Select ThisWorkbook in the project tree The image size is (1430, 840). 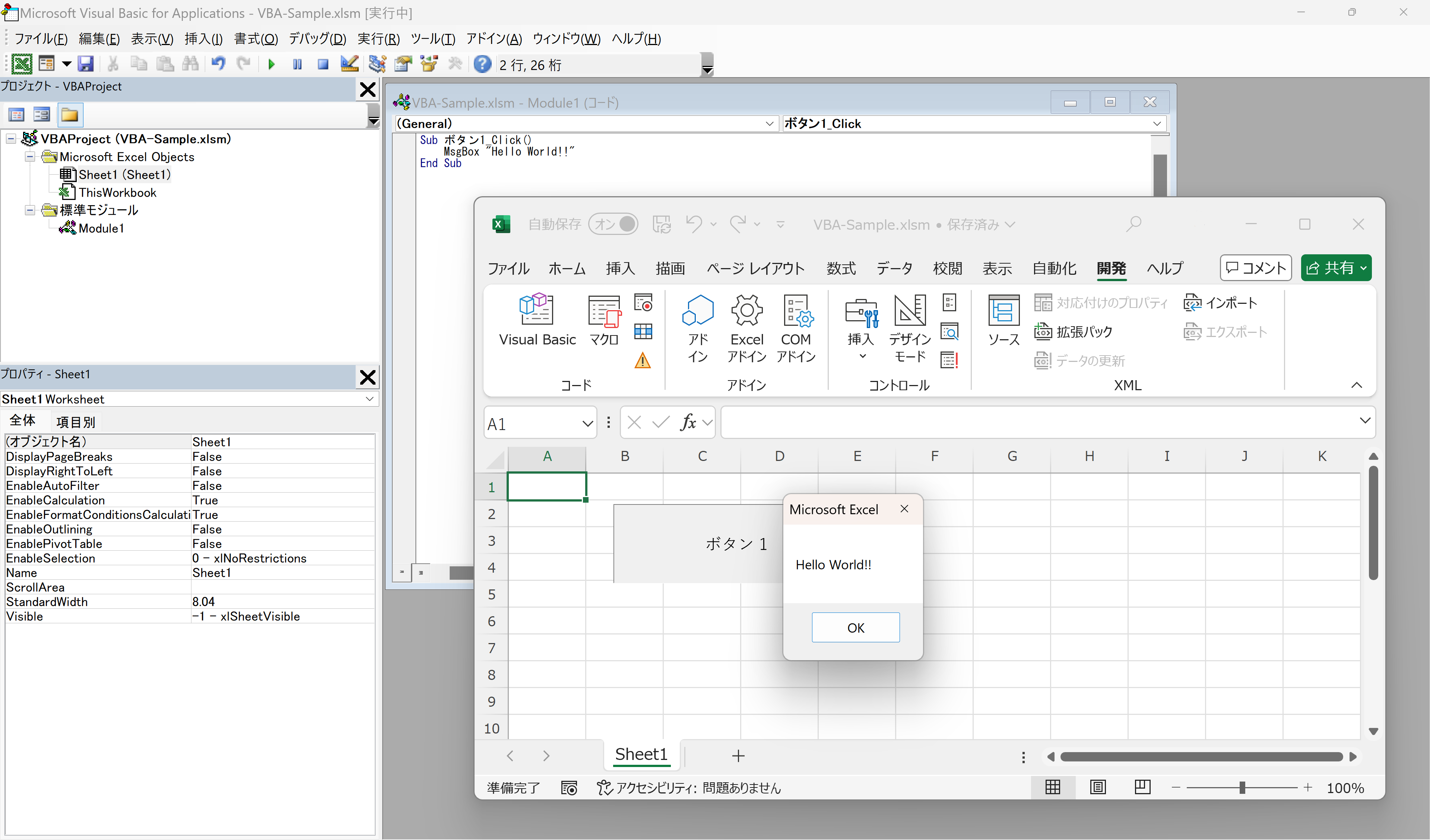pyautogui.click(x=117, y=193)
